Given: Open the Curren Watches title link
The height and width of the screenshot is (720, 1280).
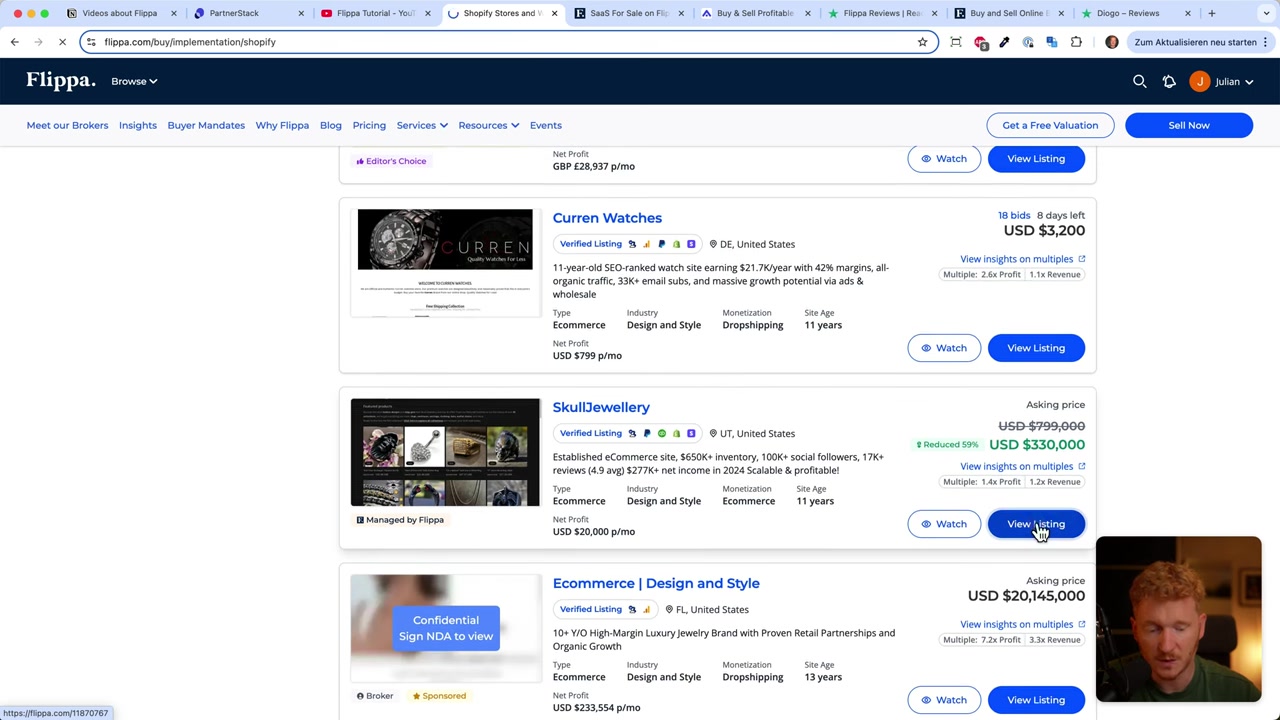Looking at the screenshot, I should click(607, 218).
